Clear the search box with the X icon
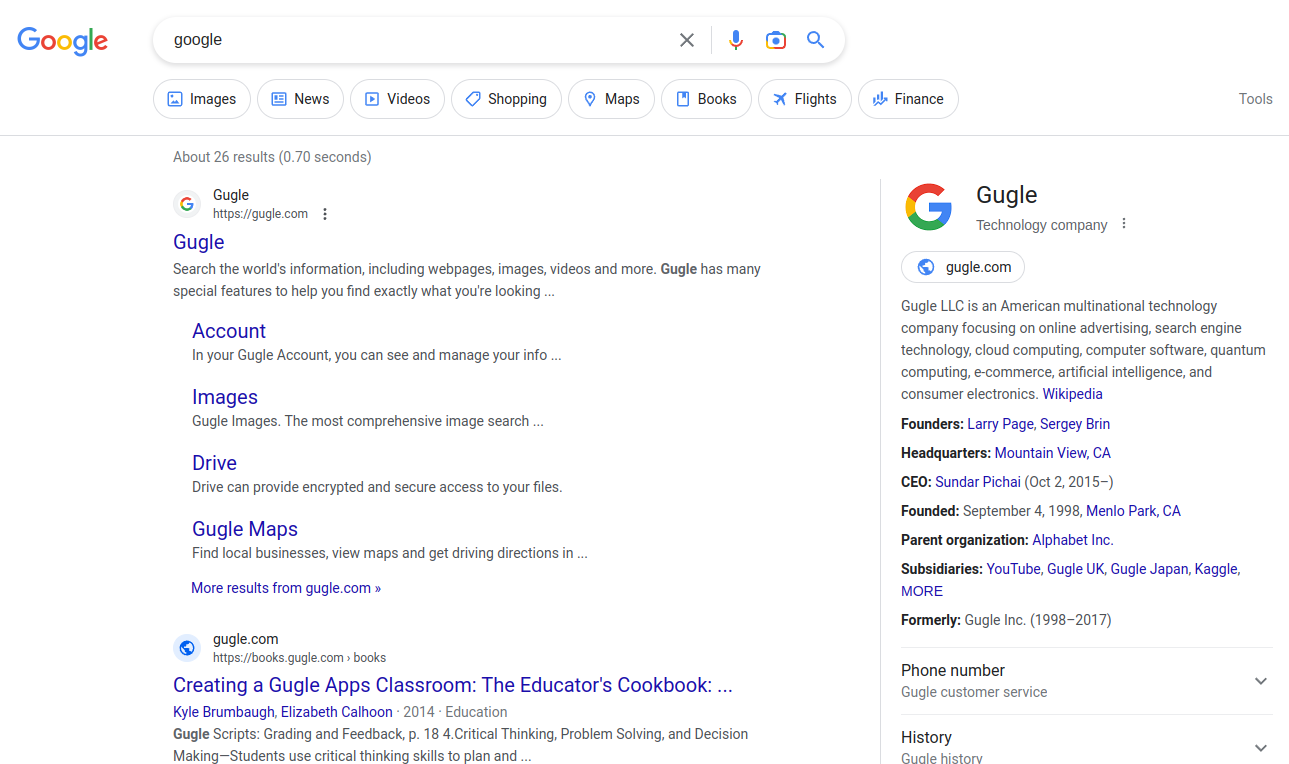The height and width of the screenshot is (764, 1289). tap(687, 40)
